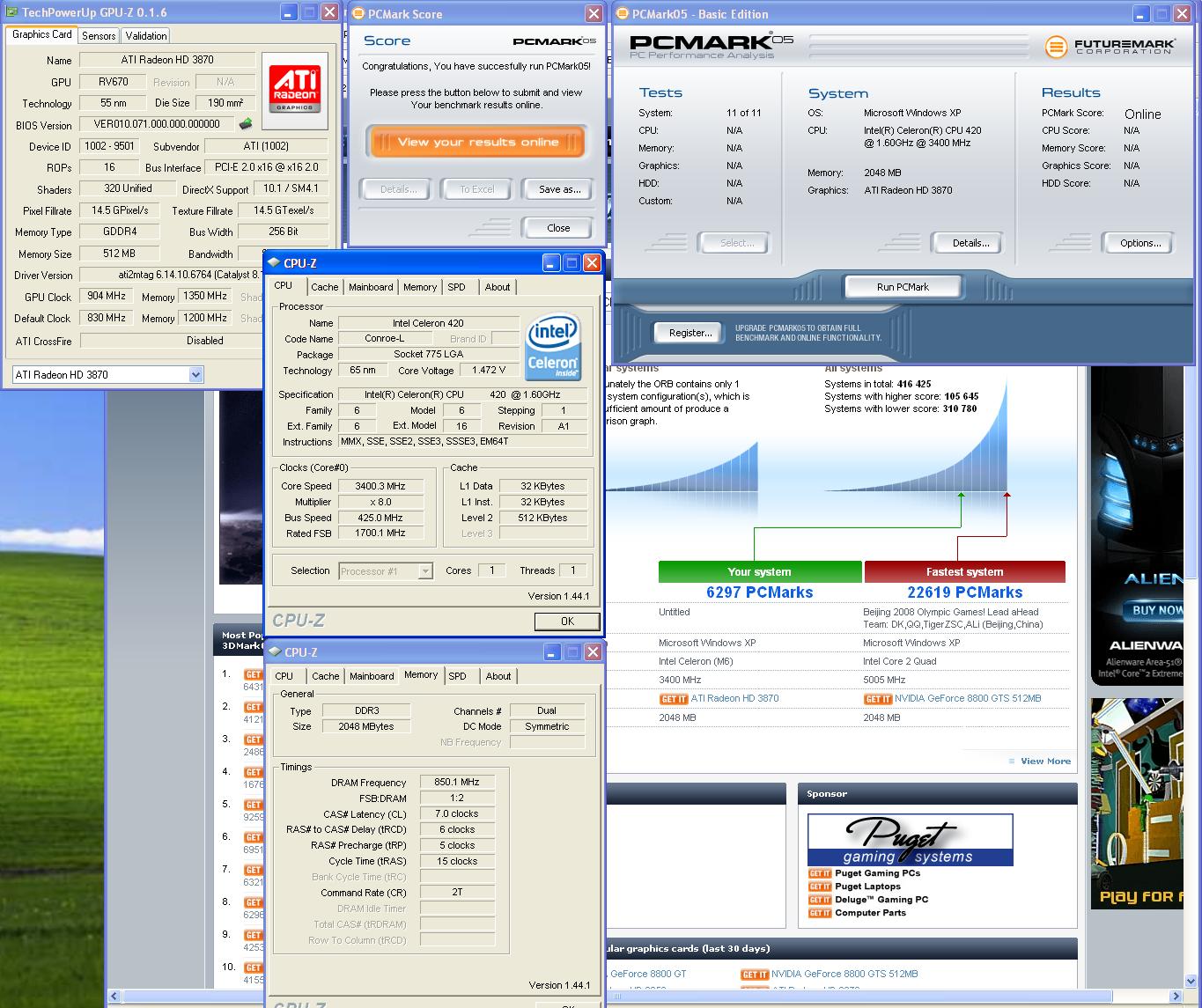
Task: Click GET IT badge beside Deluge Gaming PC
Action: (x=820, y=900)
